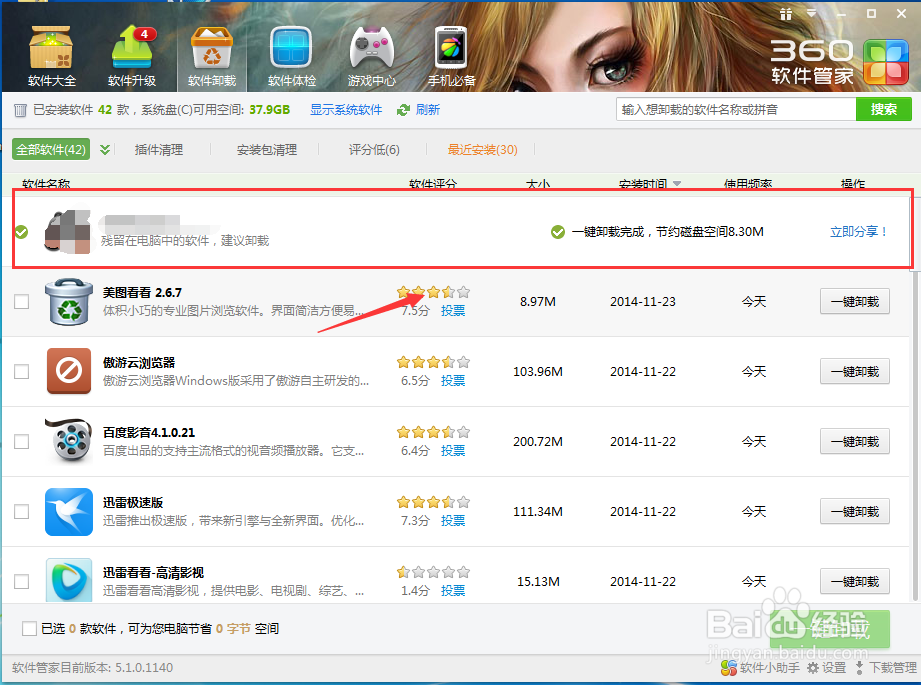Click the software list vertical scrollbar
The width and height of the screenshot is (921, 685).
pos(915,399)
